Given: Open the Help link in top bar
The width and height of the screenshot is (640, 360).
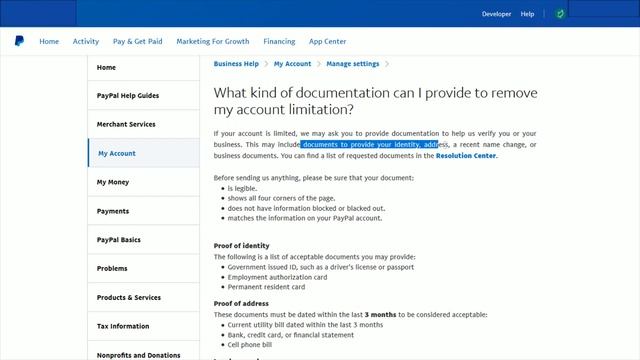Looking at the screenshot, I should click(527, 14).
